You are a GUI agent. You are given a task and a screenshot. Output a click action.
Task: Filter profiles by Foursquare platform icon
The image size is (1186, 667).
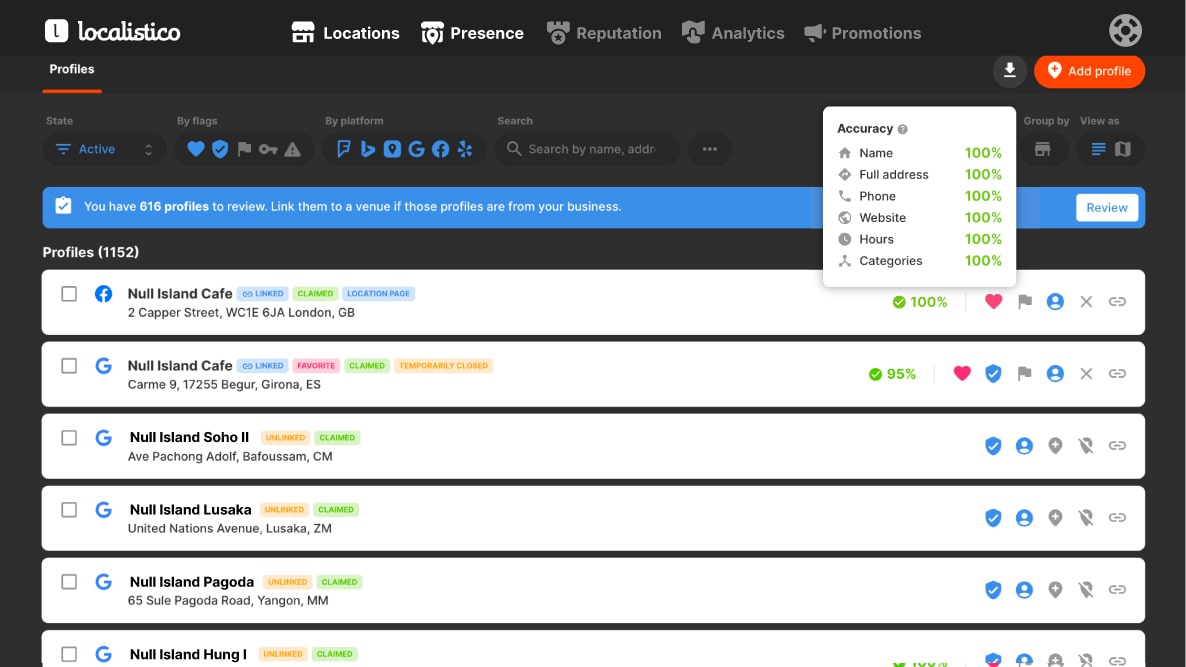[343, 149]
